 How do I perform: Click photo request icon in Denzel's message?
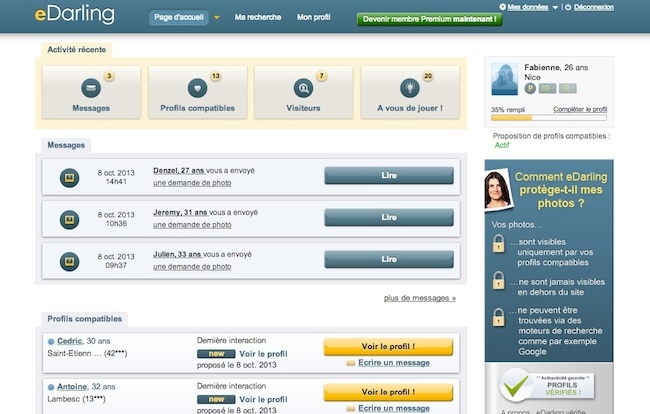[69, 178]
